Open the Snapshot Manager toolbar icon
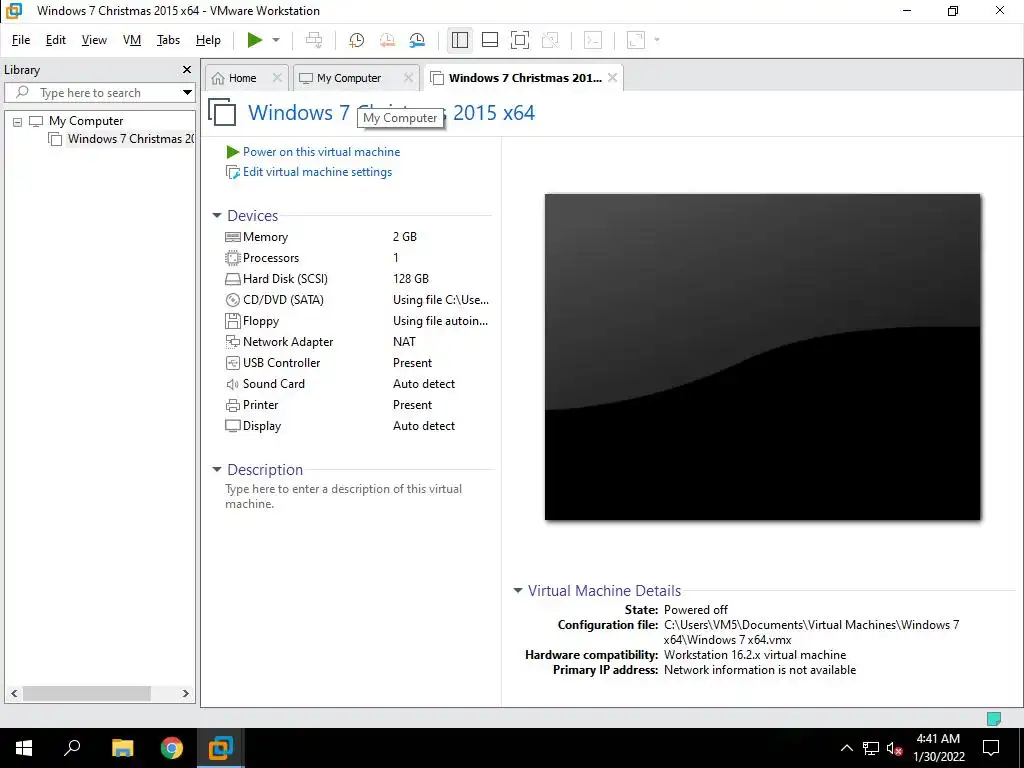 (x=417, y=40)
